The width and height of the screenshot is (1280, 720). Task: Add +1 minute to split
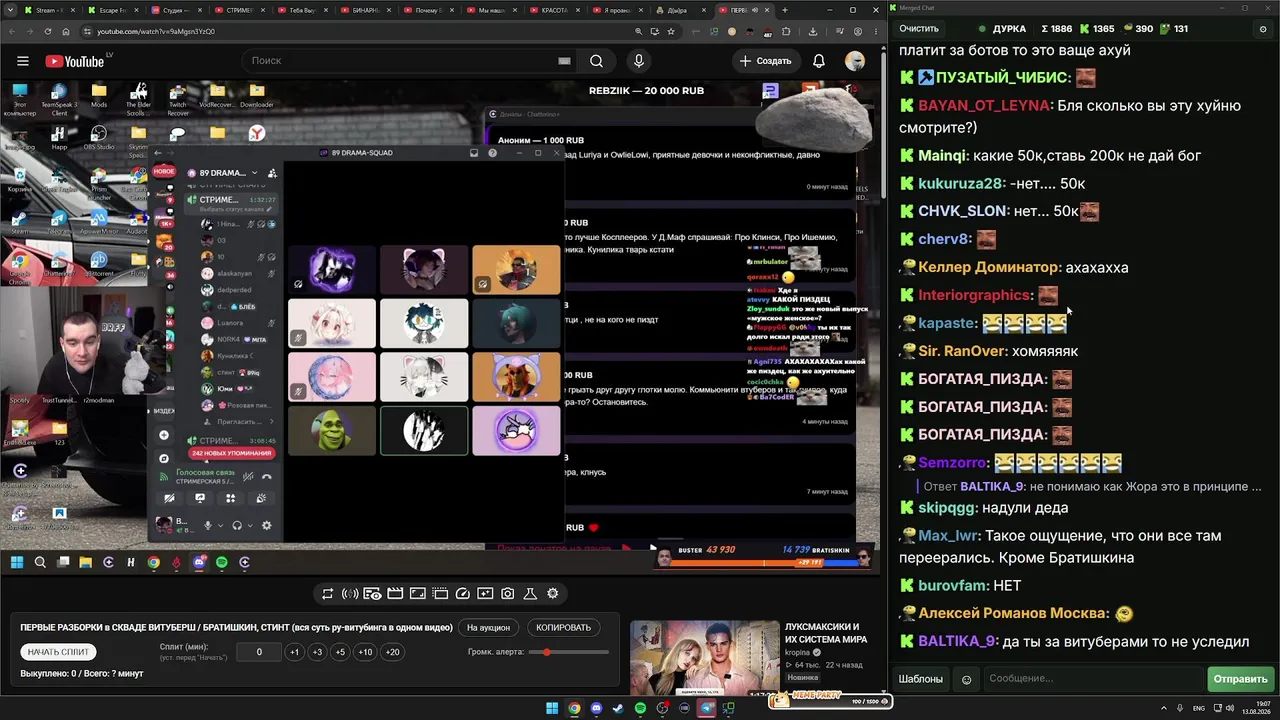pyautogui.click(x=294, y=652)
